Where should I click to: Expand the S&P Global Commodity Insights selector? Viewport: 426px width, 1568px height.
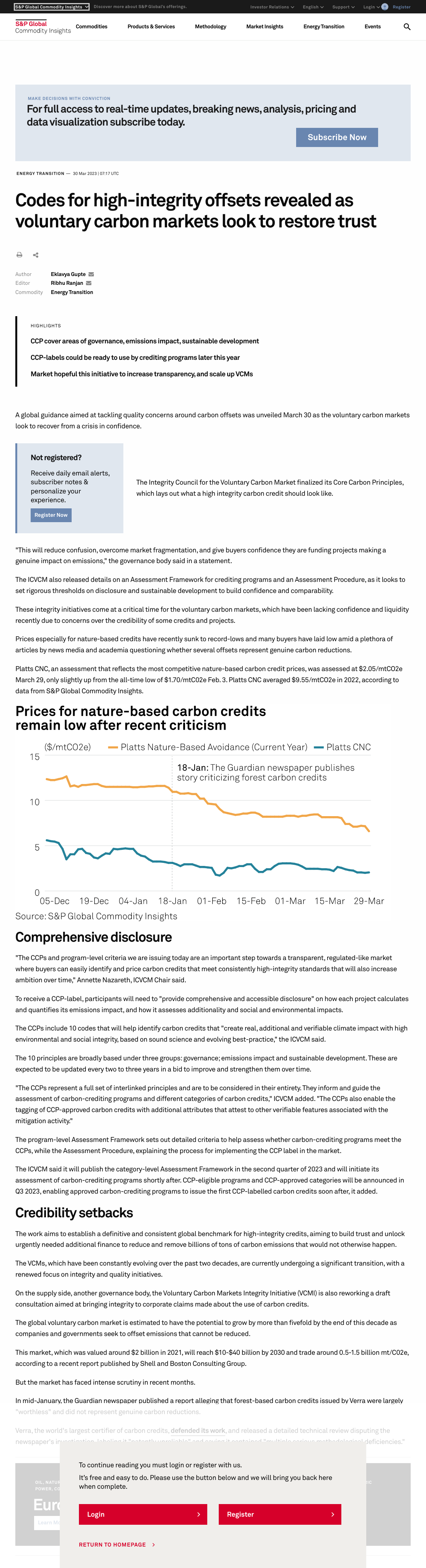tap(52, 7)
